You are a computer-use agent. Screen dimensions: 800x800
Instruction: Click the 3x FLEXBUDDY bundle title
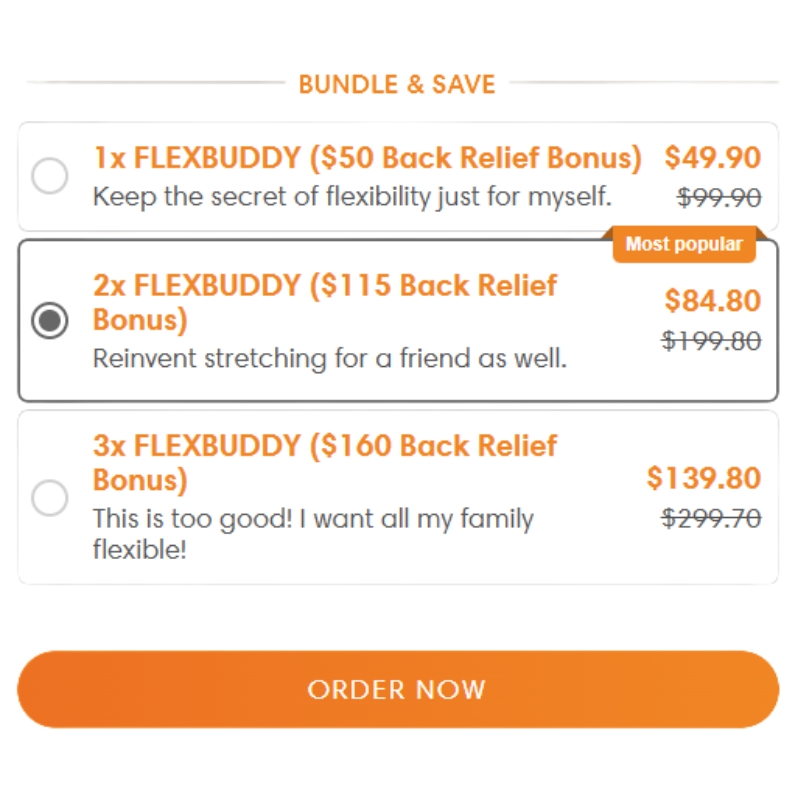click(x=324, y=462)
